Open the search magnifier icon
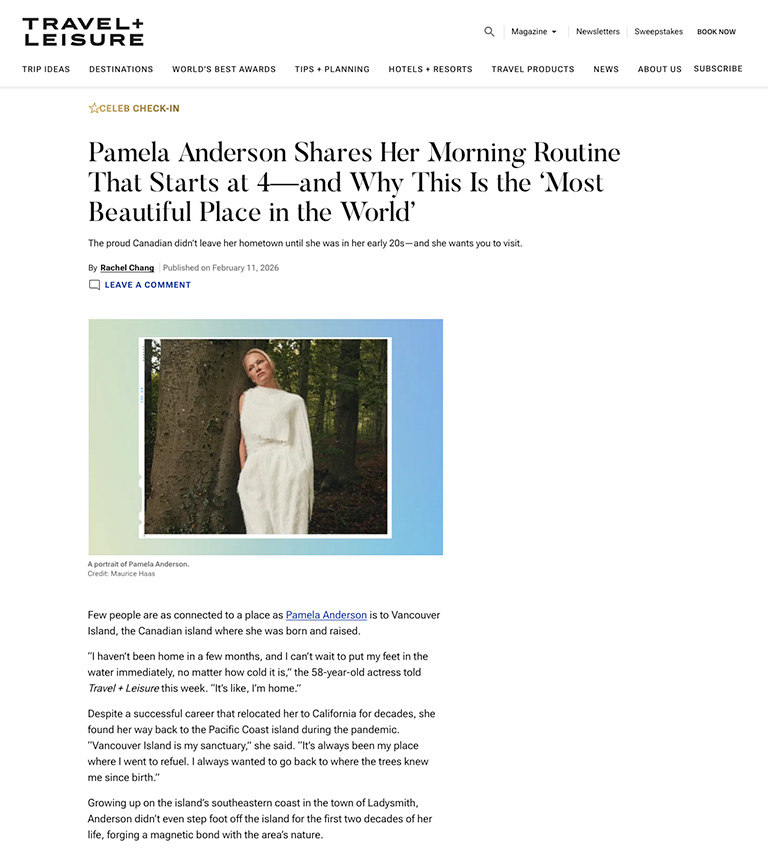 489,31
